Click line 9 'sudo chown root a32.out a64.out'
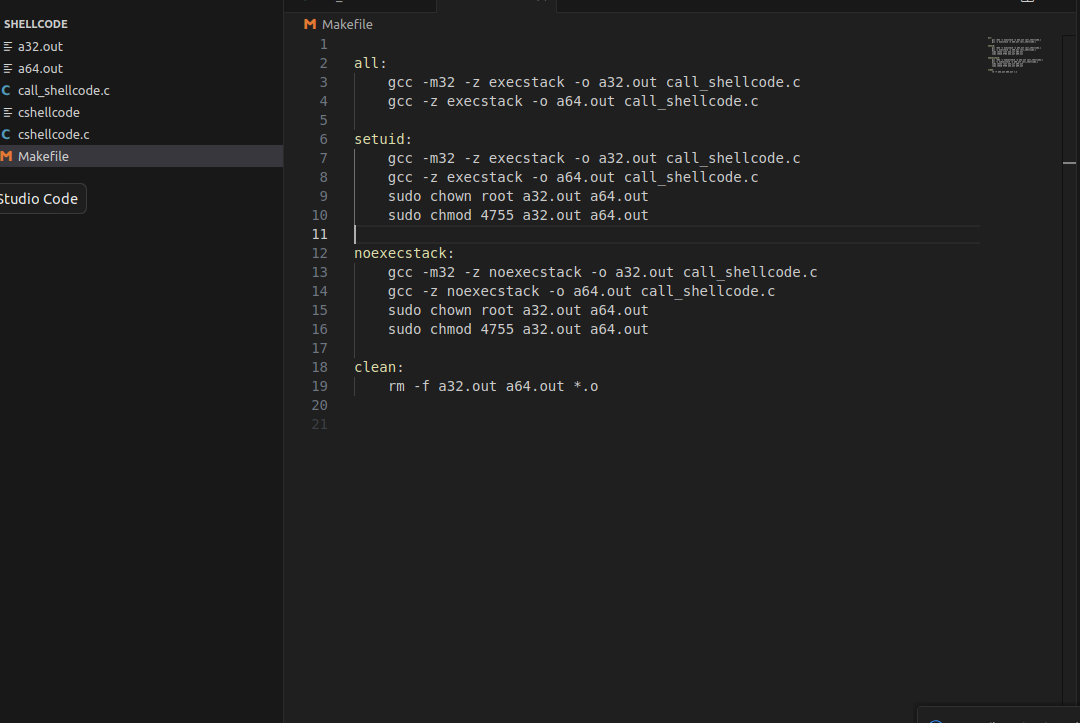The image size is (1080, 723). (518, 196)
